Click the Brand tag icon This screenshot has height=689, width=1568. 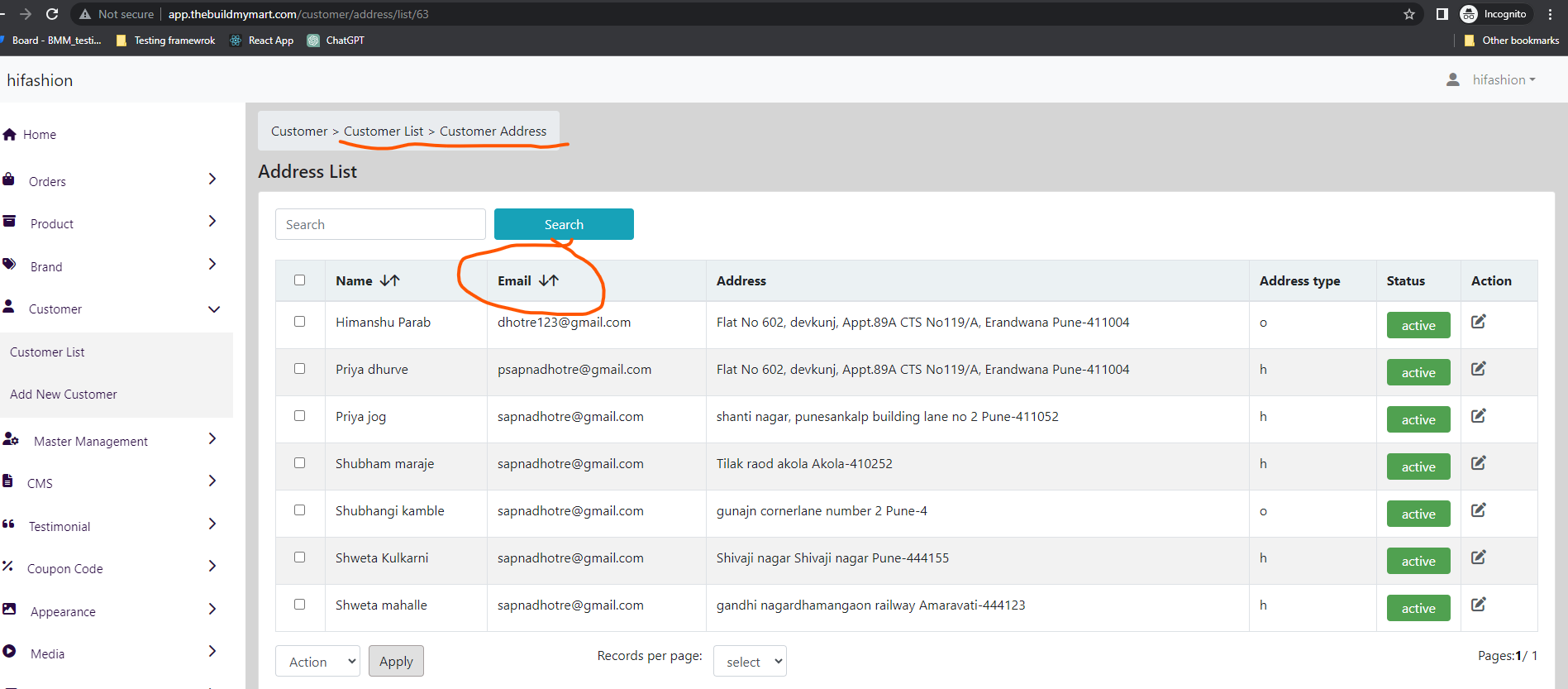[9, 264]
